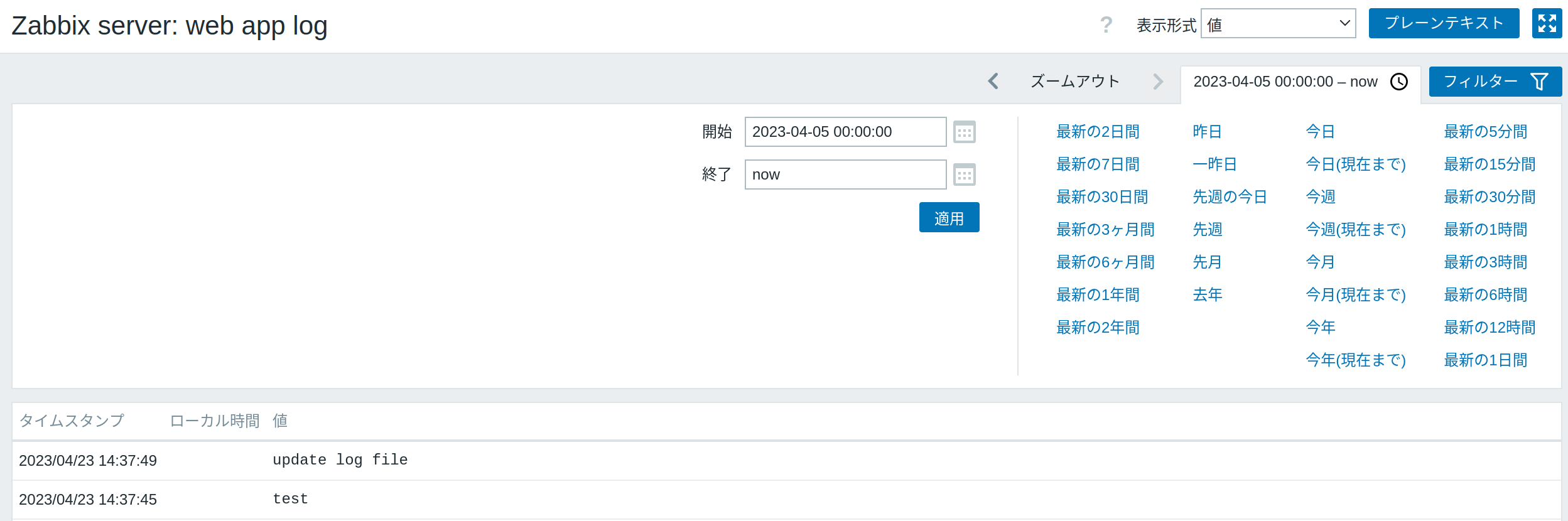The height and width of the screenshot is (521, 1568).
Task: Toggle fullscreen kiosk mode icon
Action: (x=1547, y=23)
